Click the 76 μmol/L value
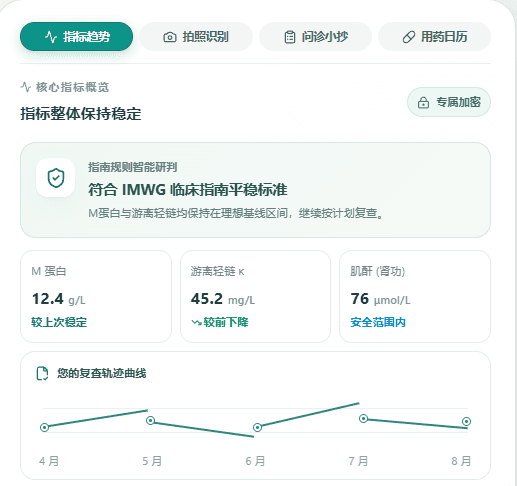 [x=380, y=299]
